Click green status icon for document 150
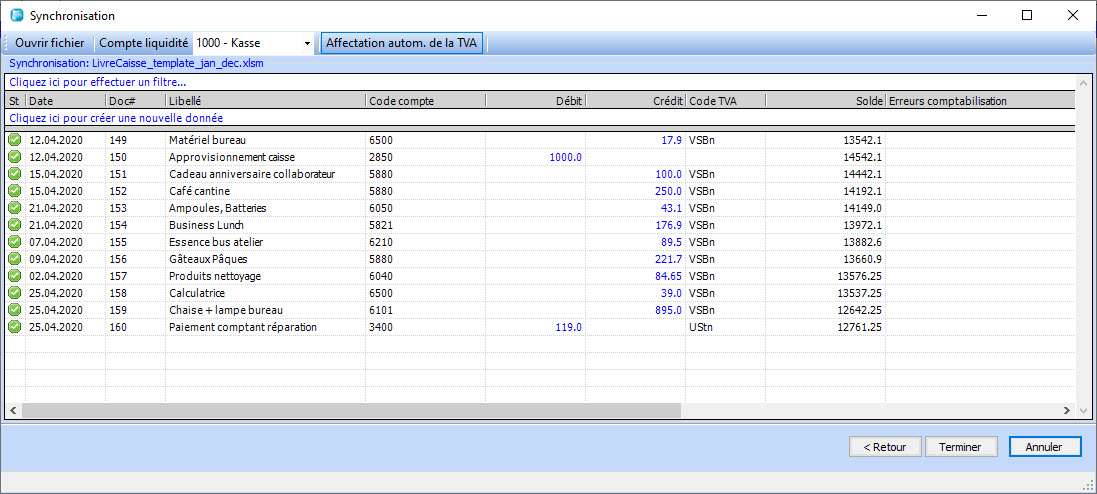Image resolution: width=1097 pixels, height=494 pixels. pos(14,157)
